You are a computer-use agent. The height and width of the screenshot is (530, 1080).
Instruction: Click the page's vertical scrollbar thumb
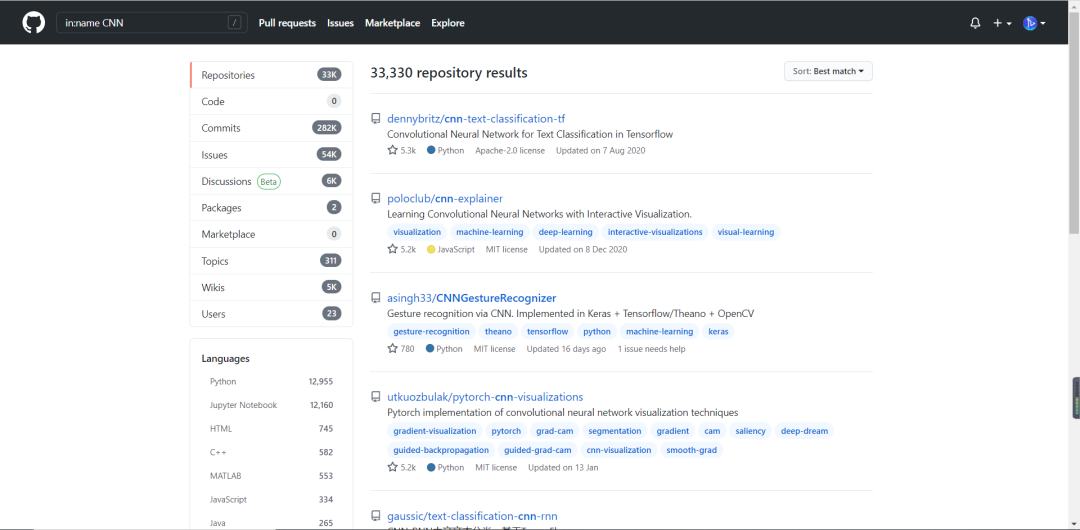click(1074, 123)
